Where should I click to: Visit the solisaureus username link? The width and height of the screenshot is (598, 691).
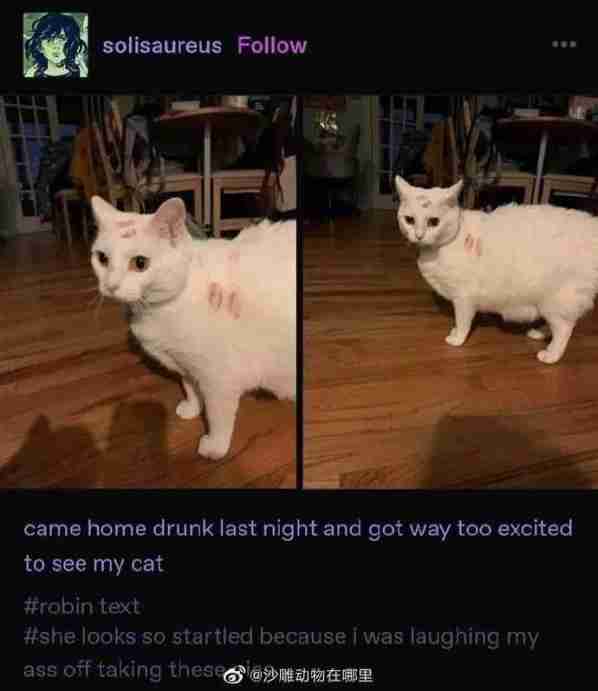pyautogui.click(x=162, y=46)
